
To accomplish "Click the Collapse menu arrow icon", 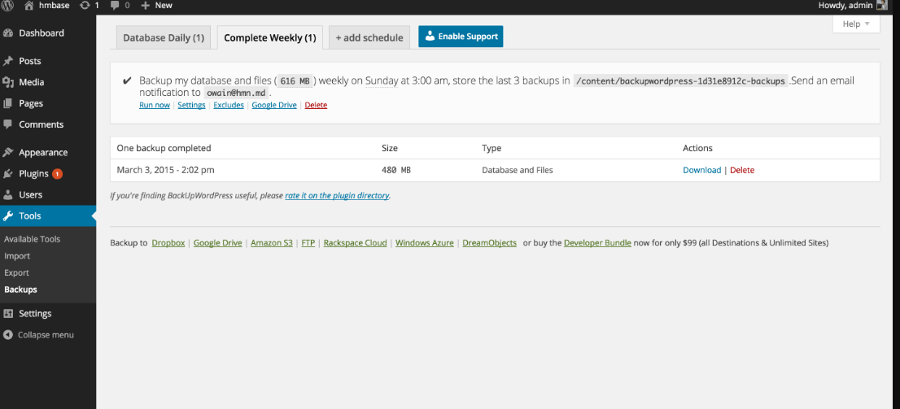I will (x=7, y=335).
